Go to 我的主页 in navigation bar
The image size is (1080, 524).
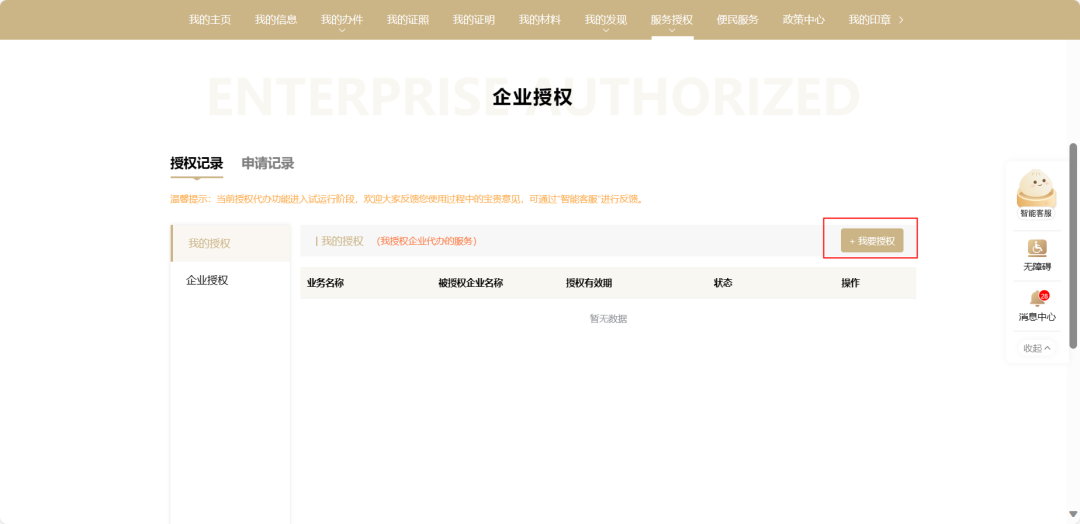pos(210,20)
